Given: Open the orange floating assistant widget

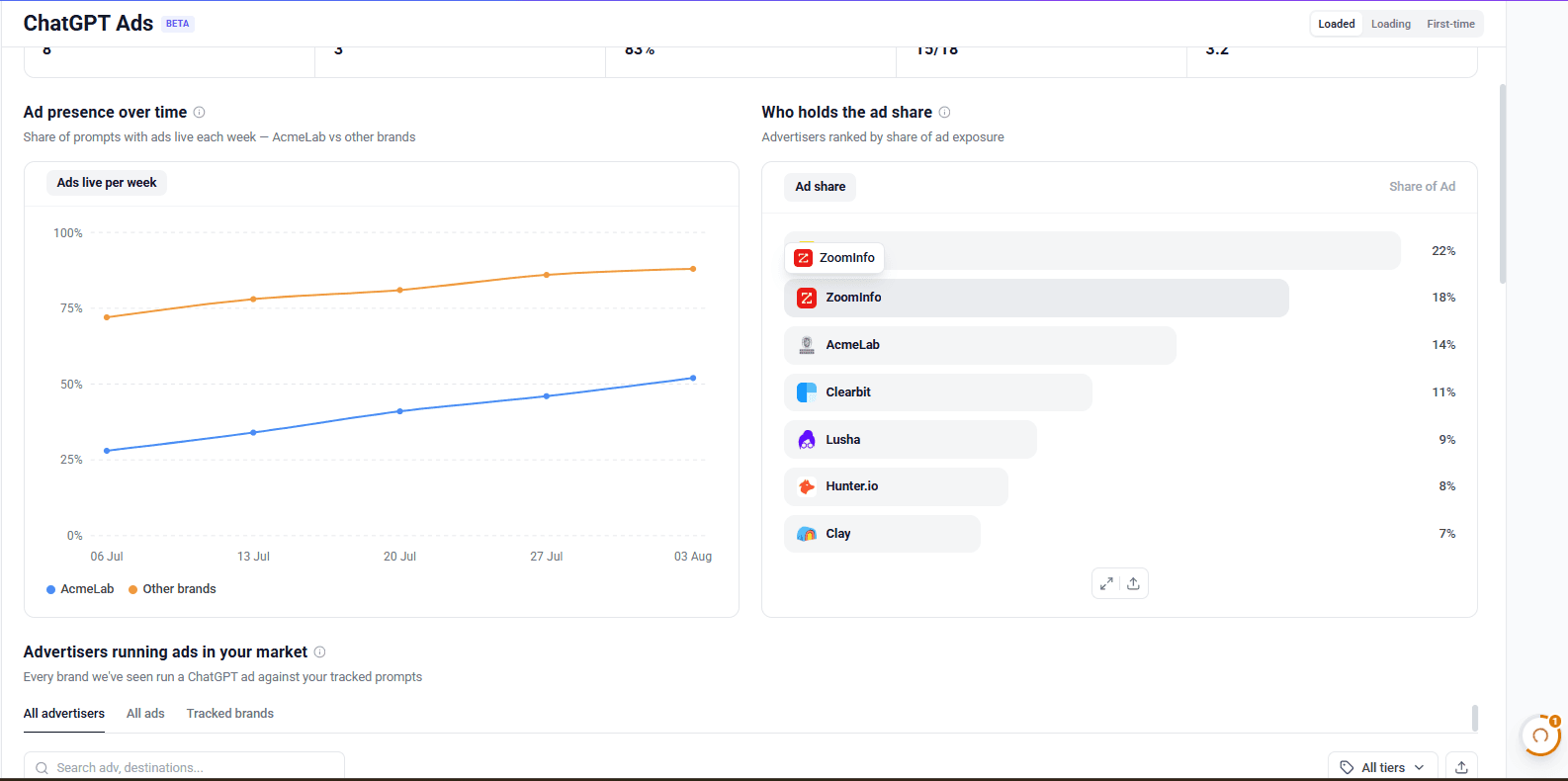Looking at the screenshot, I should (1540, 736).
